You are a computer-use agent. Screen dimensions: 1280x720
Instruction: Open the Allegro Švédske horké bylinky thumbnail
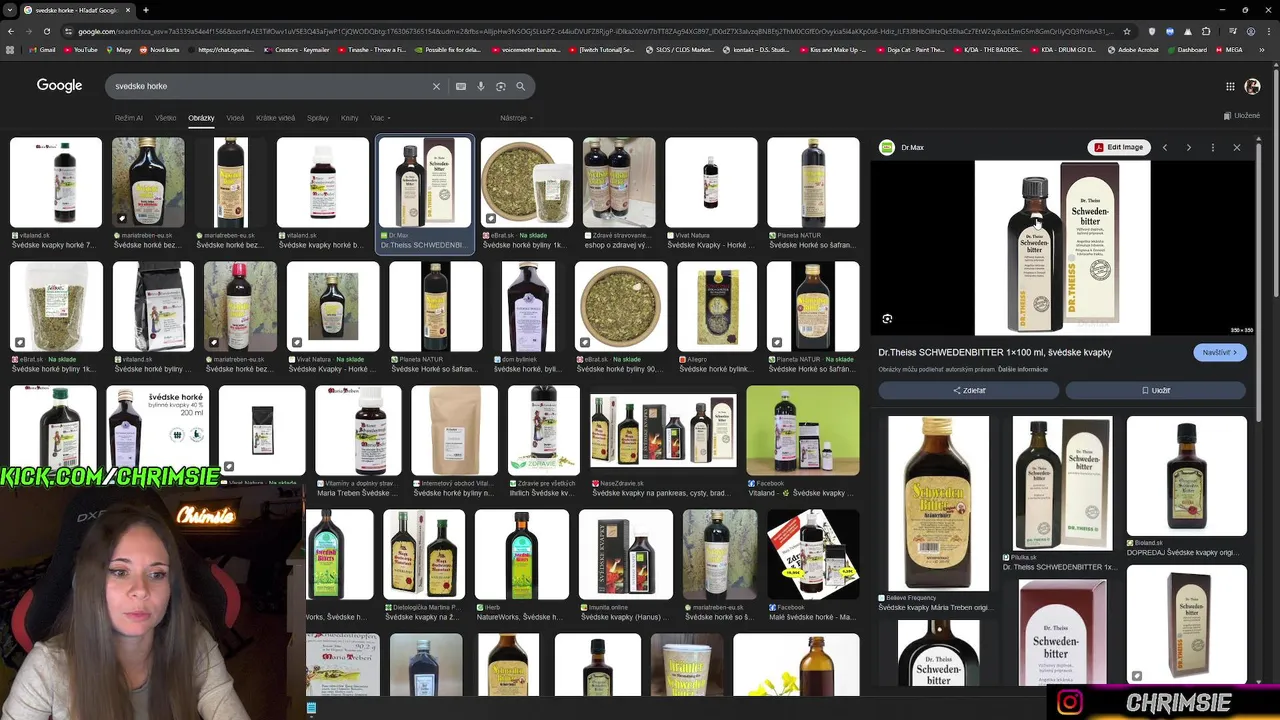(718, 306)
